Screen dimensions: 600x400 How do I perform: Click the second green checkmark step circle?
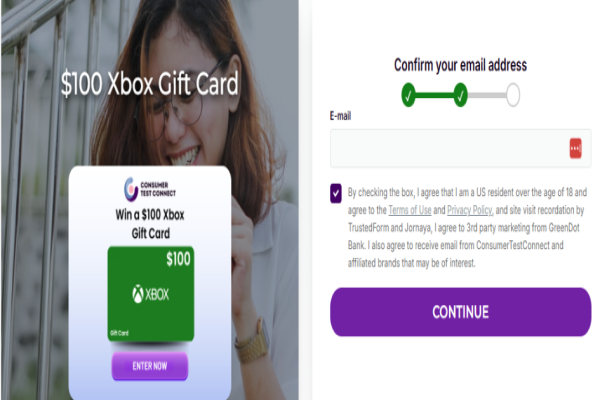coord(460,95)
